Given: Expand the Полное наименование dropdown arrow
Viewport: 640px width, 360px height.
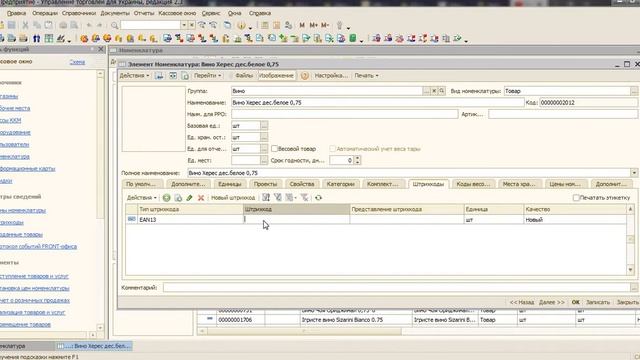Looking at the screenshot, I should coord(634,173).
